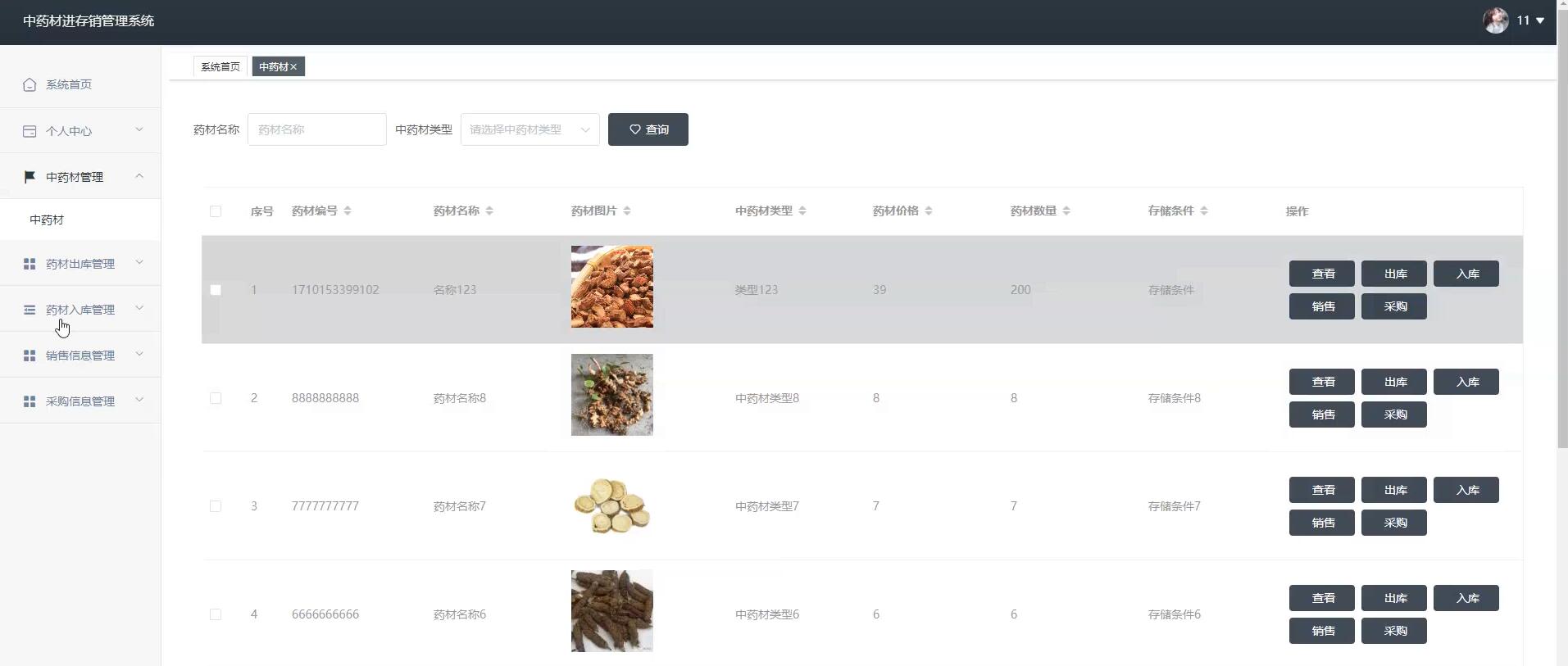Click the 药材名称 search input field
Image resolution: width=1568 pixels, height=666 pixels.
click(317, 129)
